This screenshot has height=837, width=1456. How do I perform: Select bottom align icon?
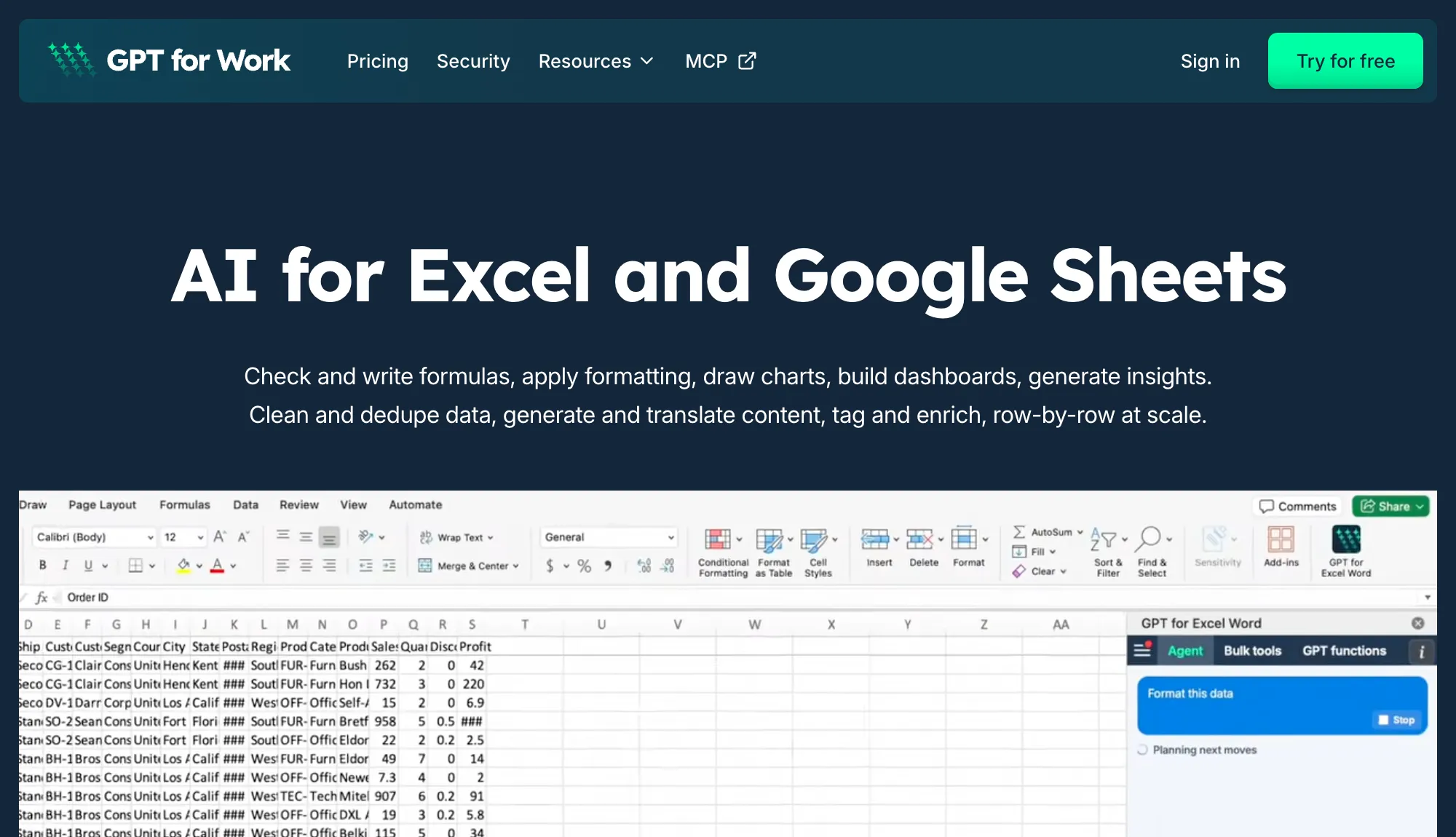329,537
